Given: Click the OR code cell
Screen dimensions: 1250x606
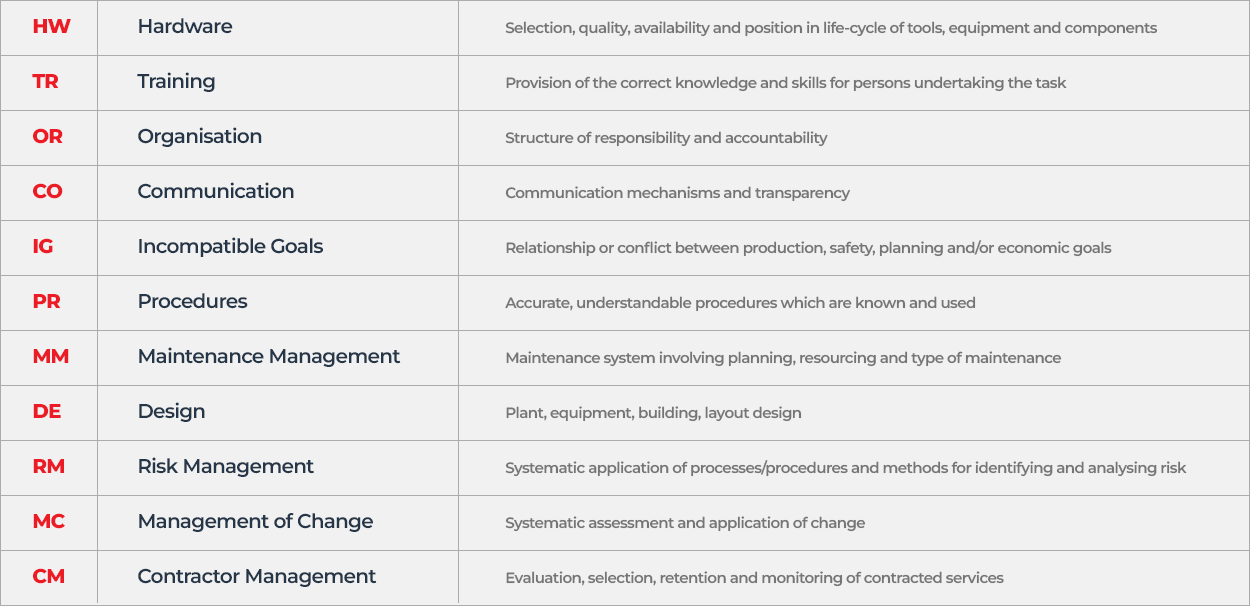Looking at the screenshot, I should tap(48, 137).
